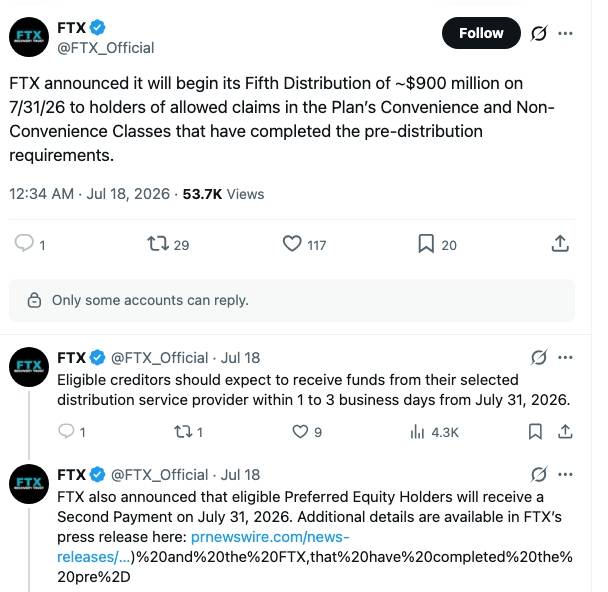
Task: Open more options on eligible creditors reply
Action: point(565,357)
